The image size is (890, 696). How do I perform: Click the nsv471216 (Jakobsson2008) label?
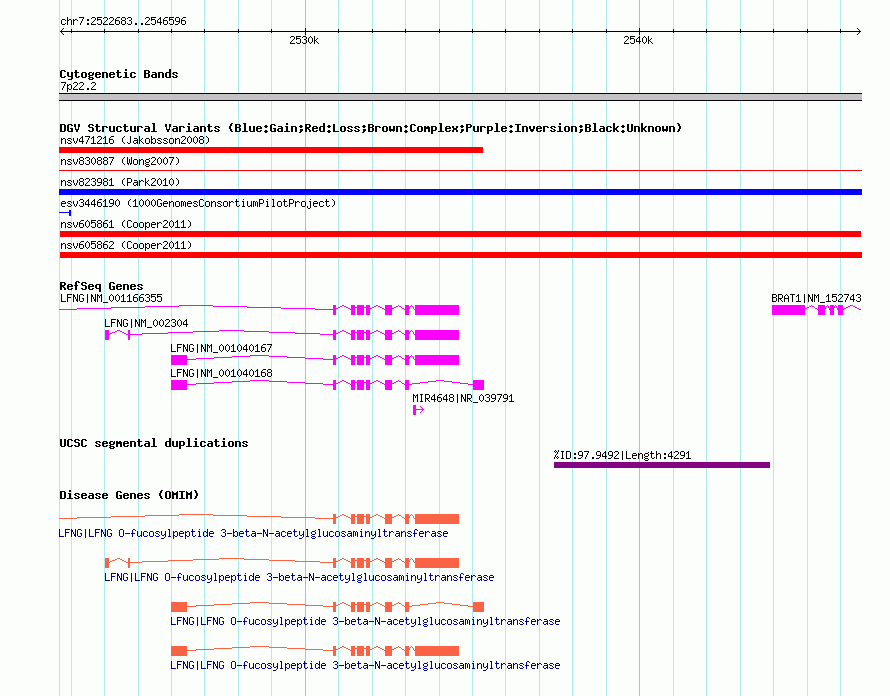[135, 140]
